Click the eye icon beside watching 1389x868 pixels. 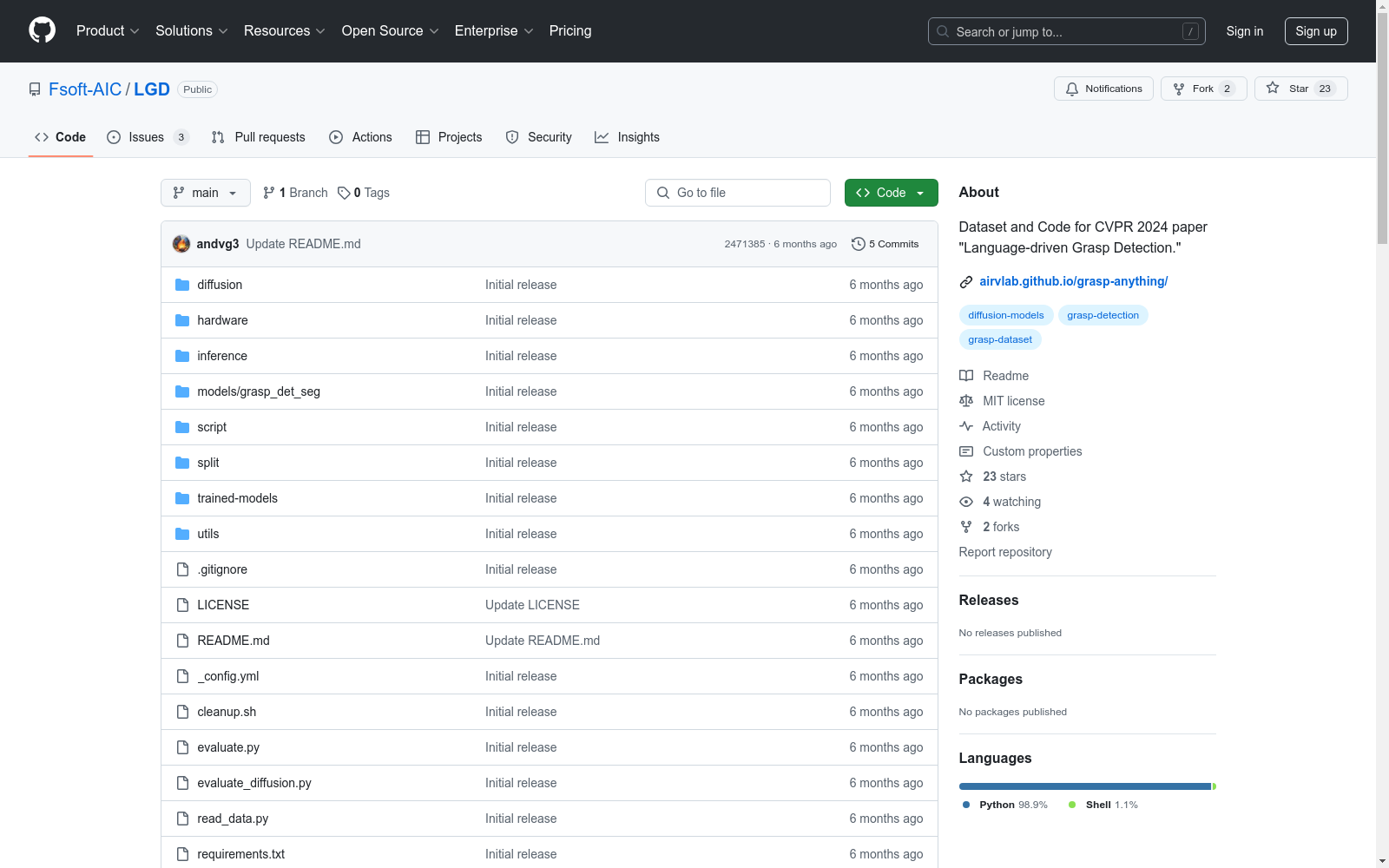click(966, 502)
